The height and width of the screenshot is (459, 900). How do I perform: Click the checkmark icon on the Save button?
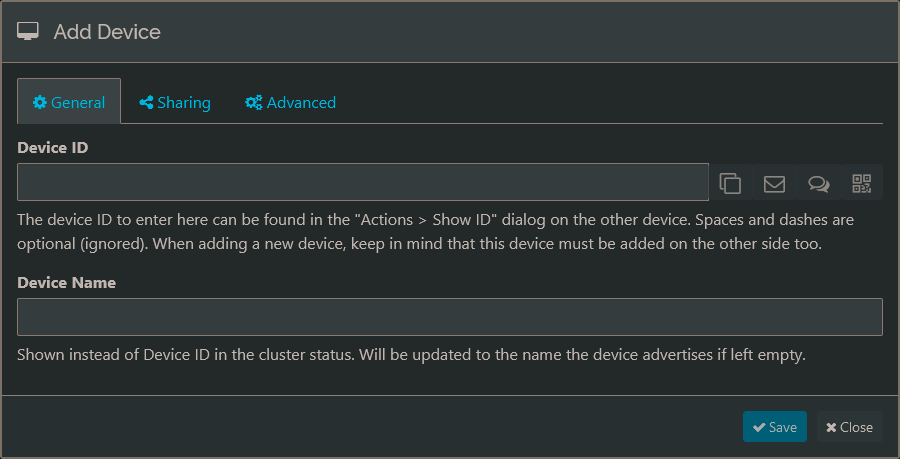click(x=759, y=427)
